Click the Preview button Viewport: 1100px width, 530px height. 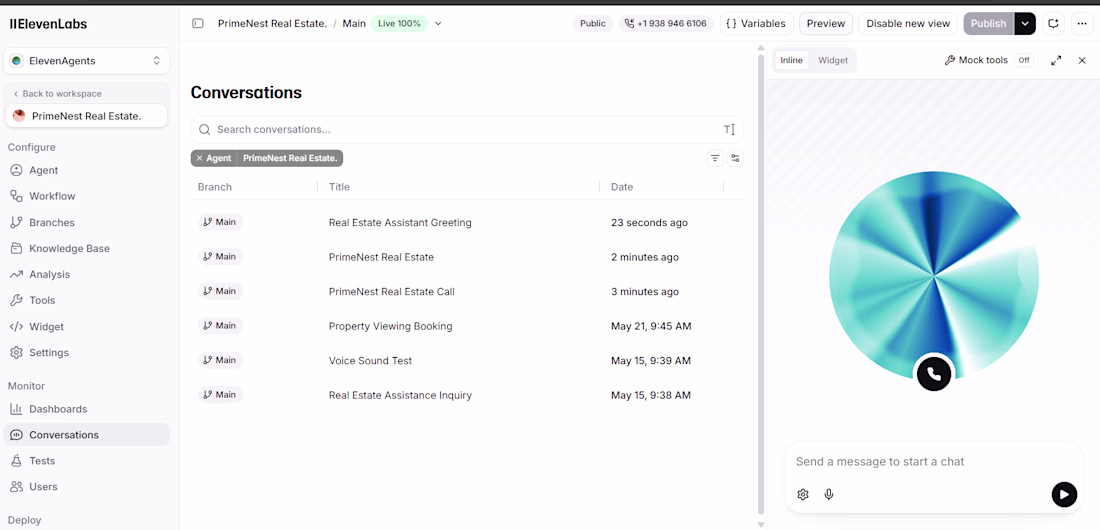coord(826,23)
